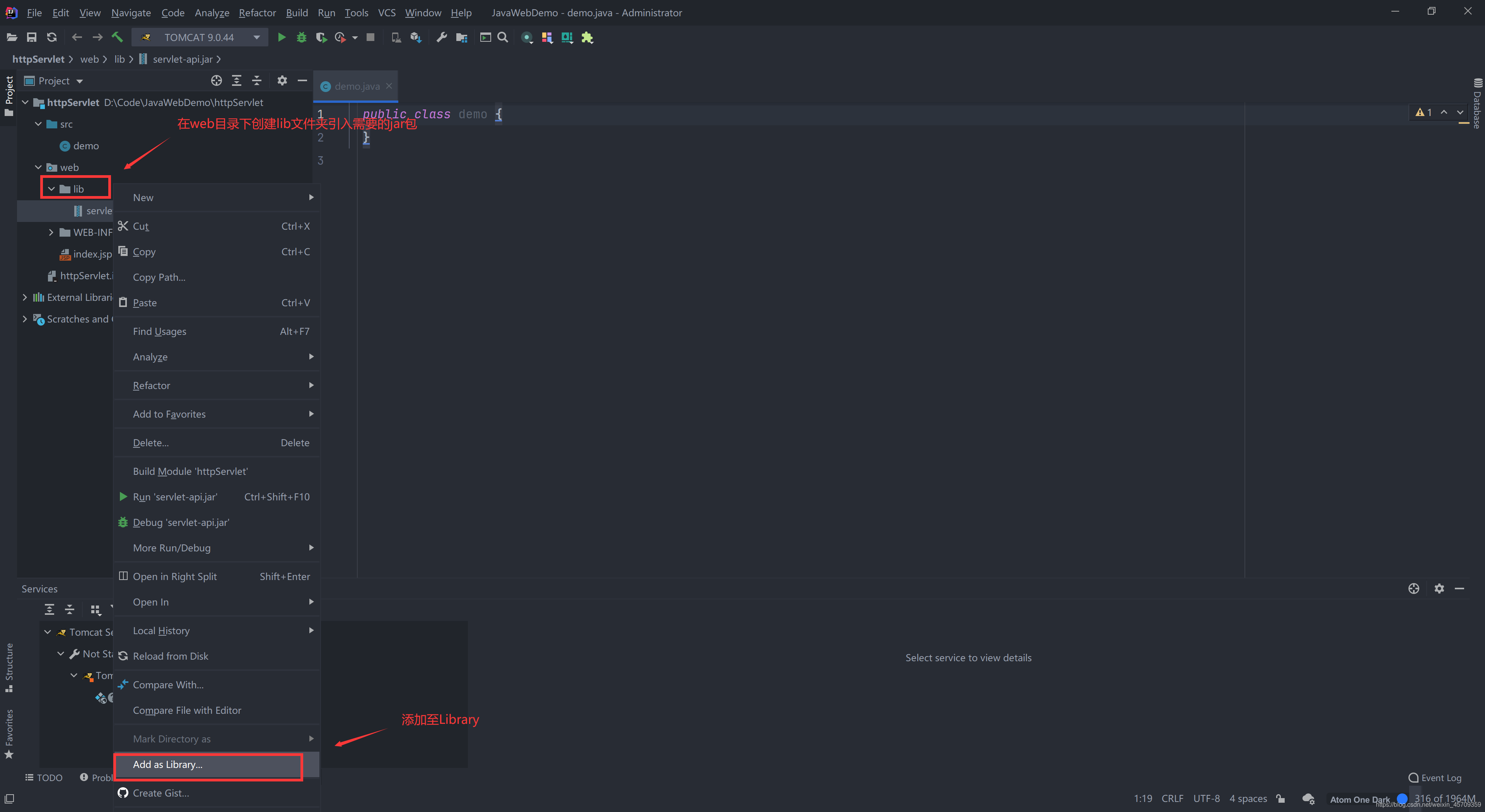Click Expand All in Project panel header

[x=236, y=81]
